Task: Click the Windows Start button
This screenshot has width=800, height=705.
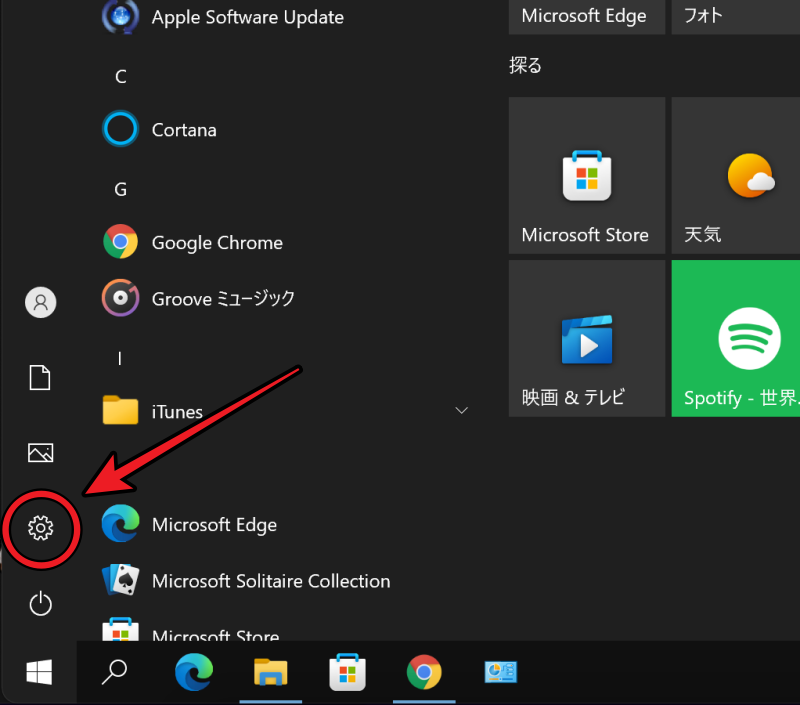Action: click(39, 672)
